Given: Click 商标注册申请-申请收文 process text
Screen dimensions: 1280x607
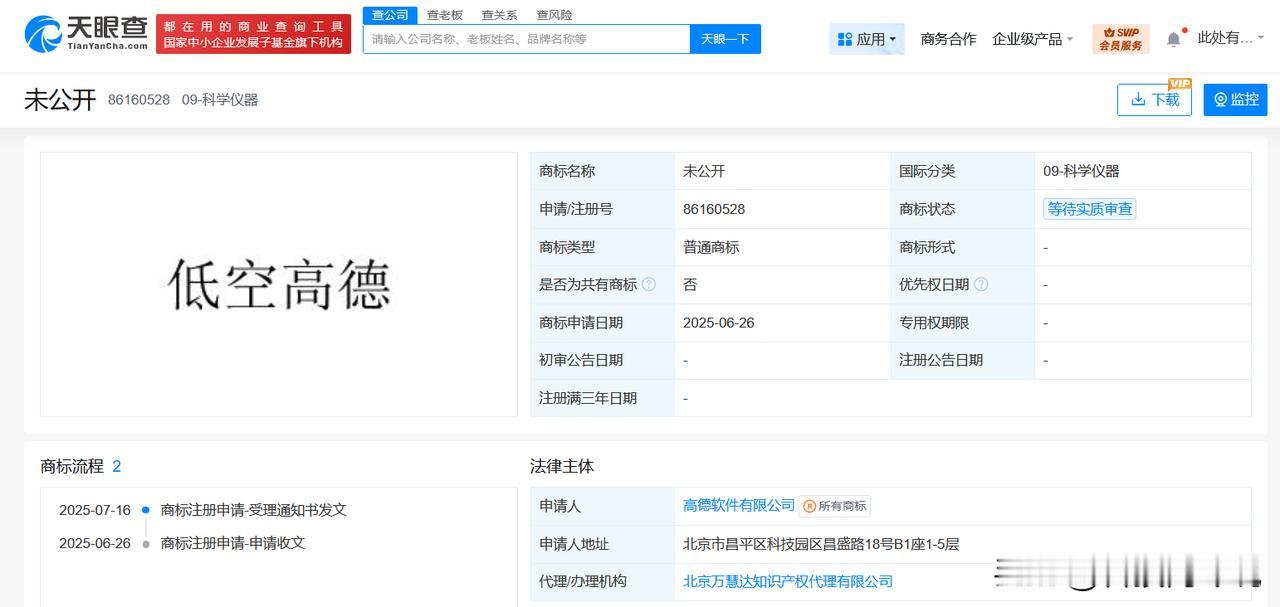Looking at the screenshot, I should [233, 543].
